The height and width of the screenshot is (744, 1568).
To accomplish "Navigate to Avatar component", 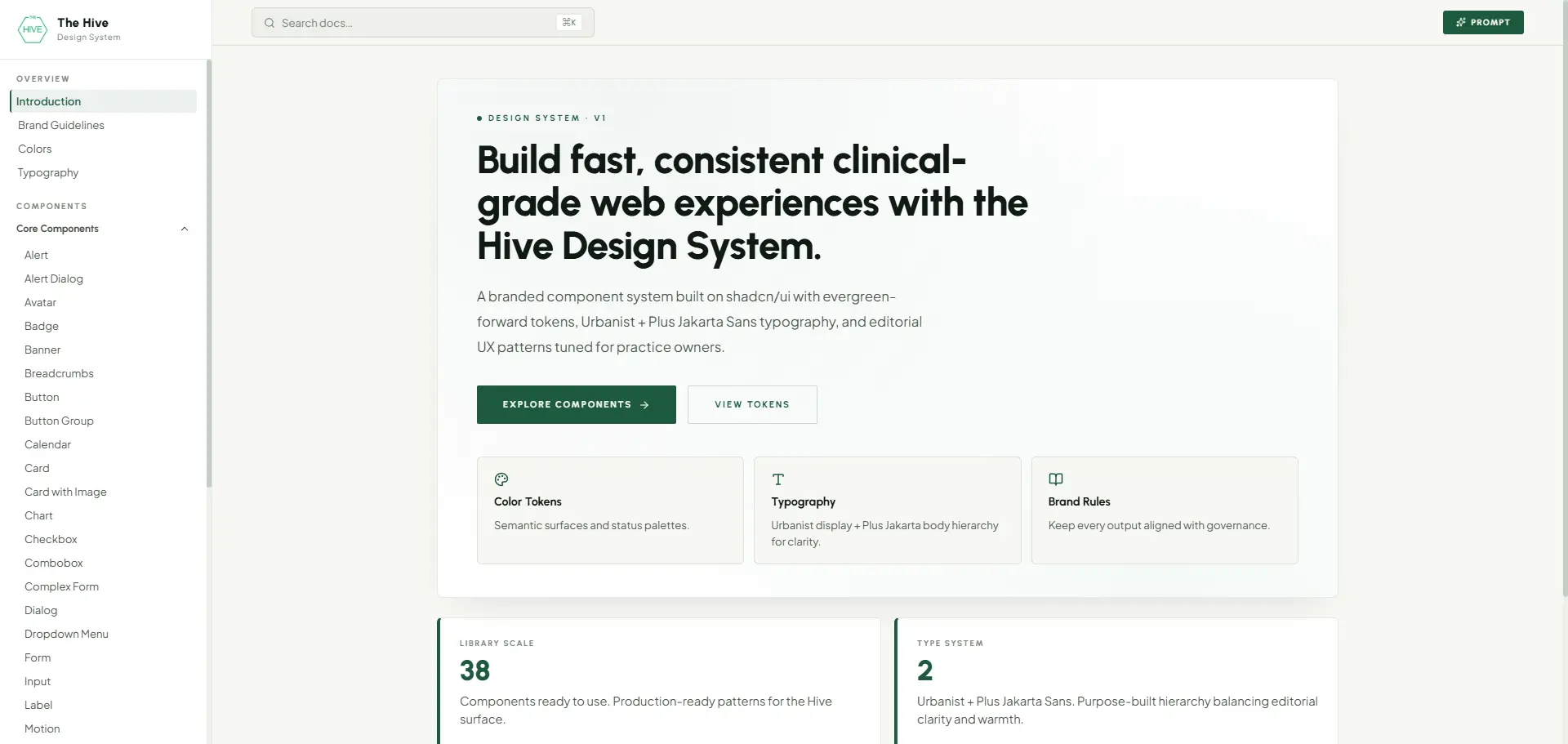I will coord(40,302).
